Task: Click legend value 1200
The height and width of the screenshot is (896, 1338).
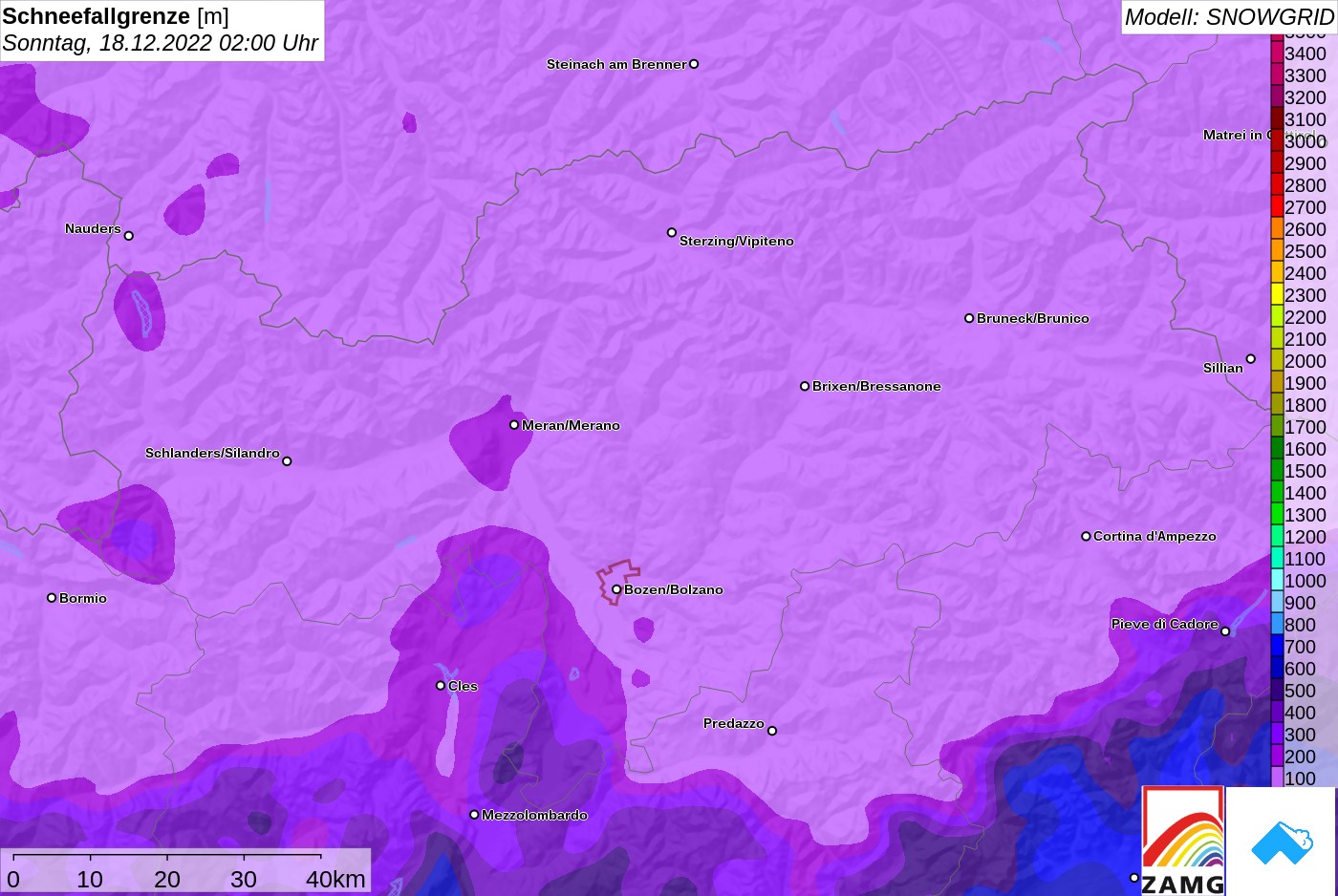Action: click(1306, 537)
